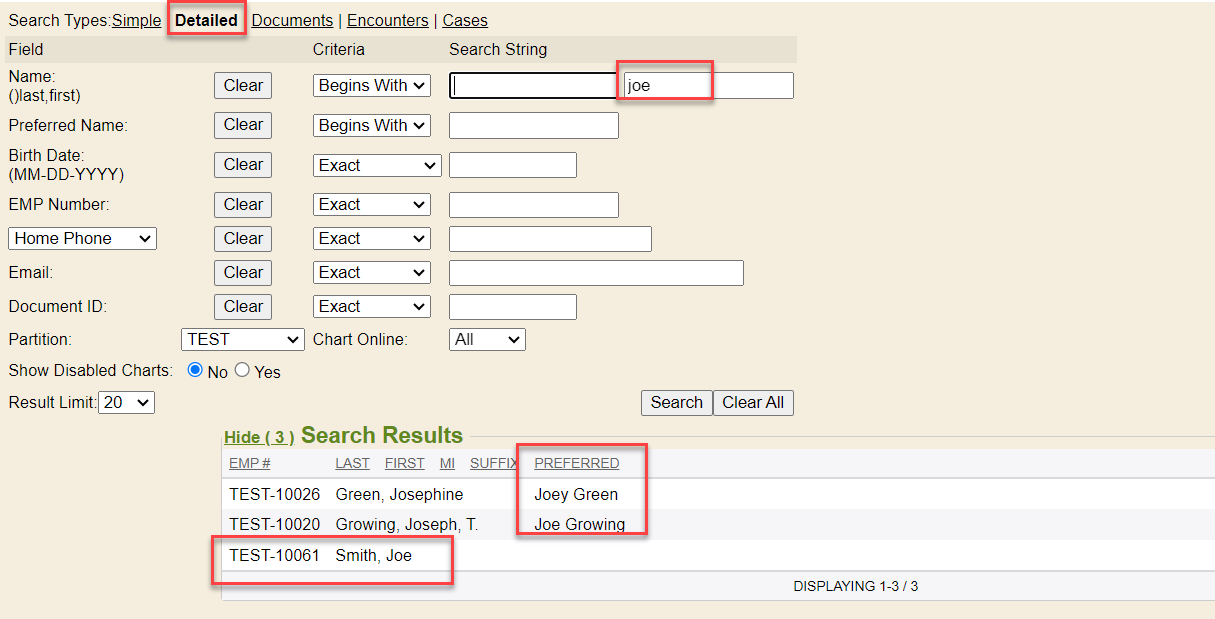The width and height of the screenshot is (1215, 619).
Task: Open the Name criteria 'Begins With' dropdown
Action: pos(371,86)
